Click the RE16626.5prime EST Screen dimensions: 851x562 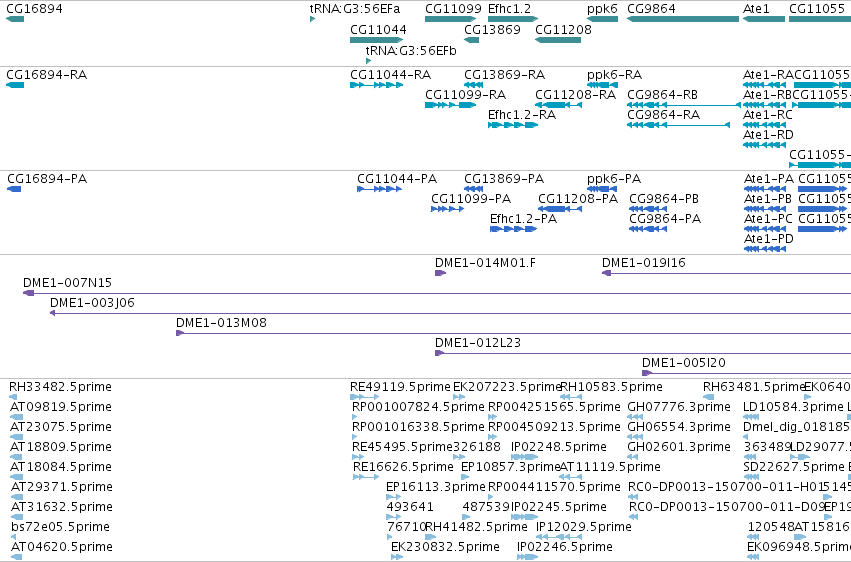[366, 477]
